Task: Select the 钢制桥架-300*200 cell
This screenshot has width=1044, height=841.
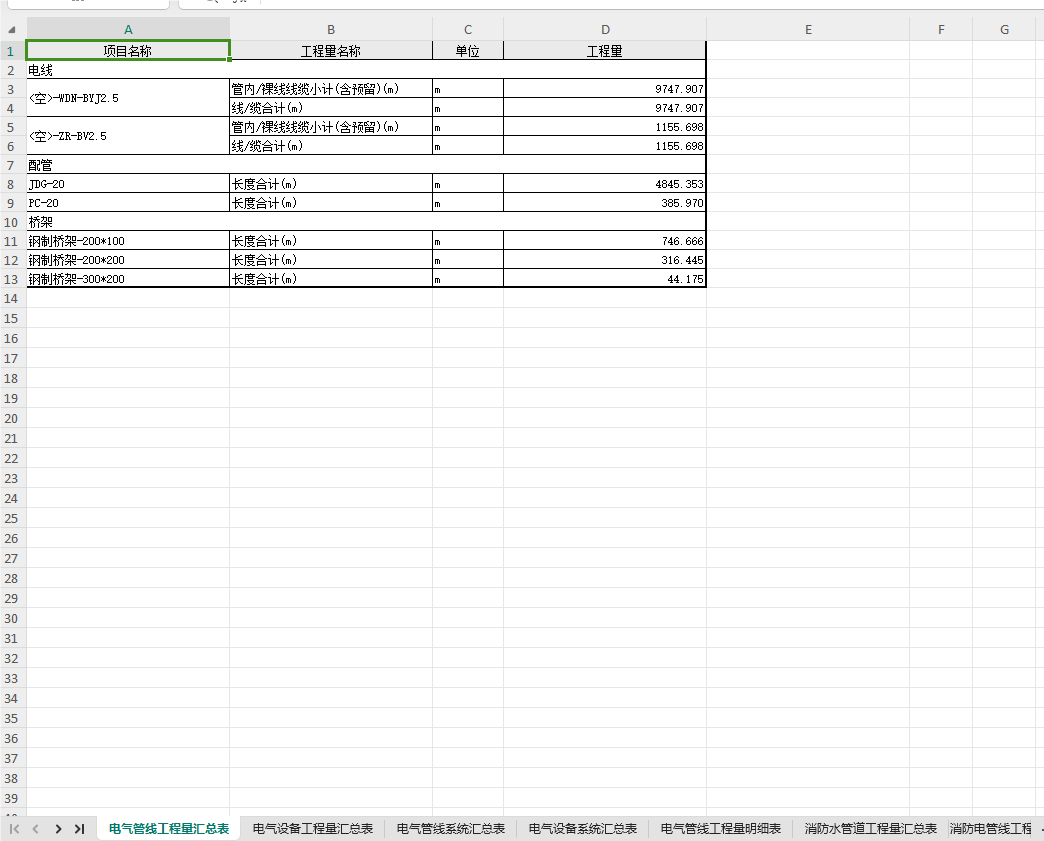Action: point(129,279)
